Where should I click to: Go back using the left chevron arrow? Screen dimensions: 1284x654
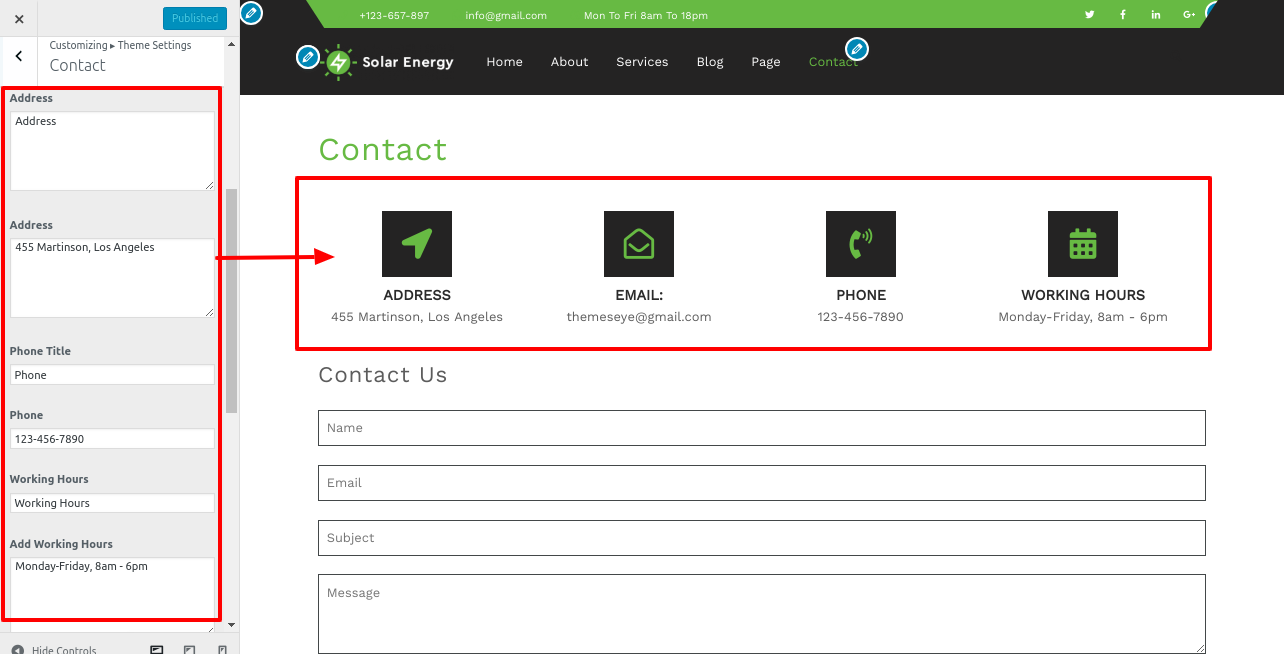[x=19, y=57]
